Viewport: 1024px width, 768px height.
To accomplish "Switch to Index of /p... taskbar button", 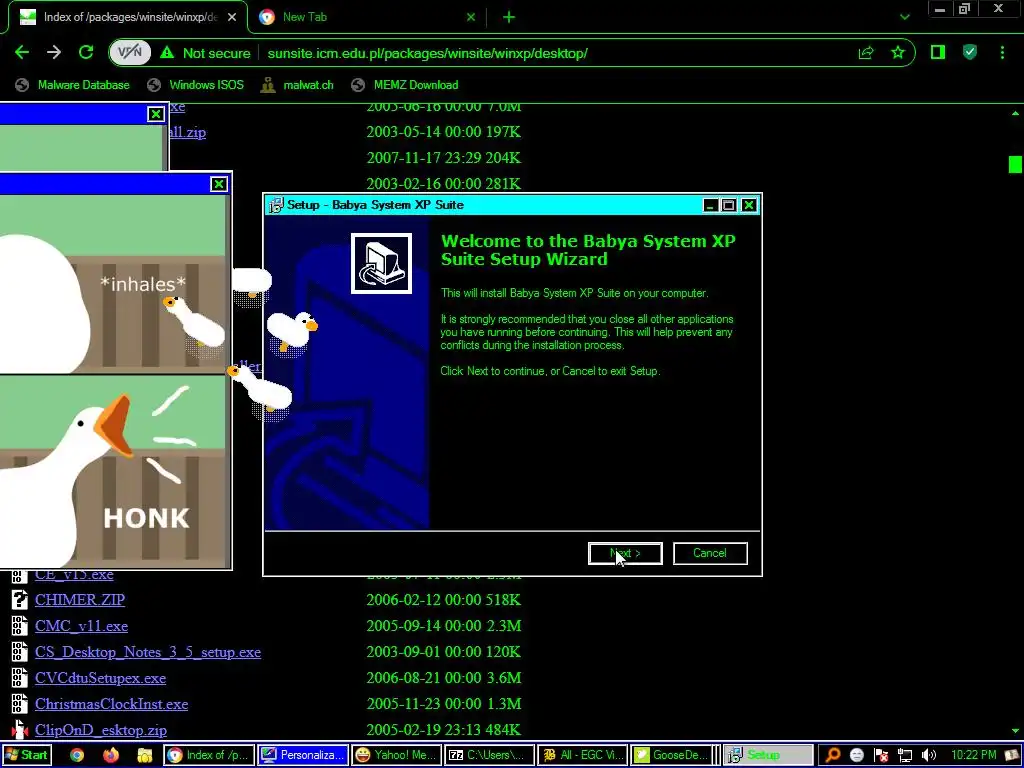I will click(208, 755).
